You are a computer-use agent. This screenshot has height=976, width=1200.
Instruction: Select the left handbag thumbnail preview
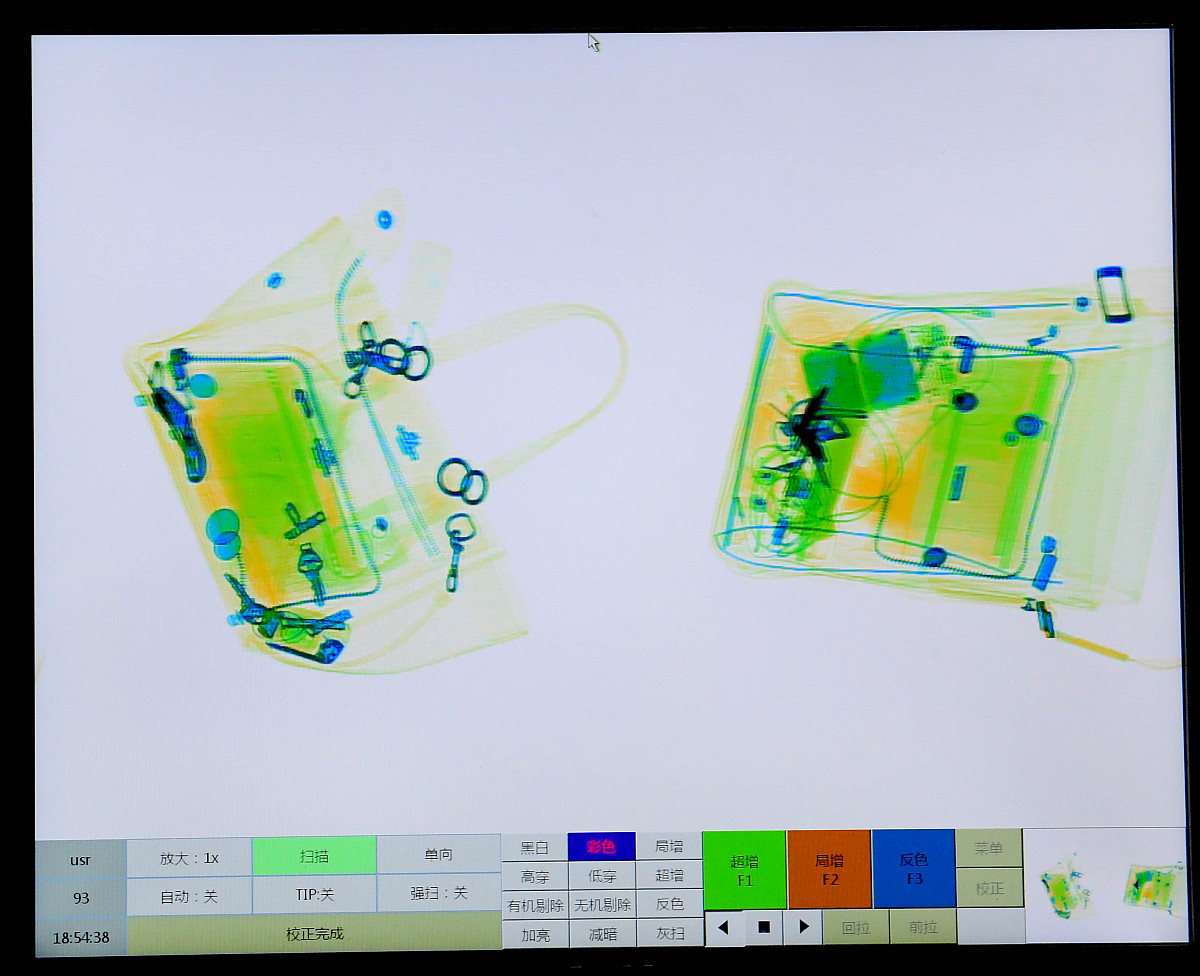pyautogui.click(x=1063, y=885)
